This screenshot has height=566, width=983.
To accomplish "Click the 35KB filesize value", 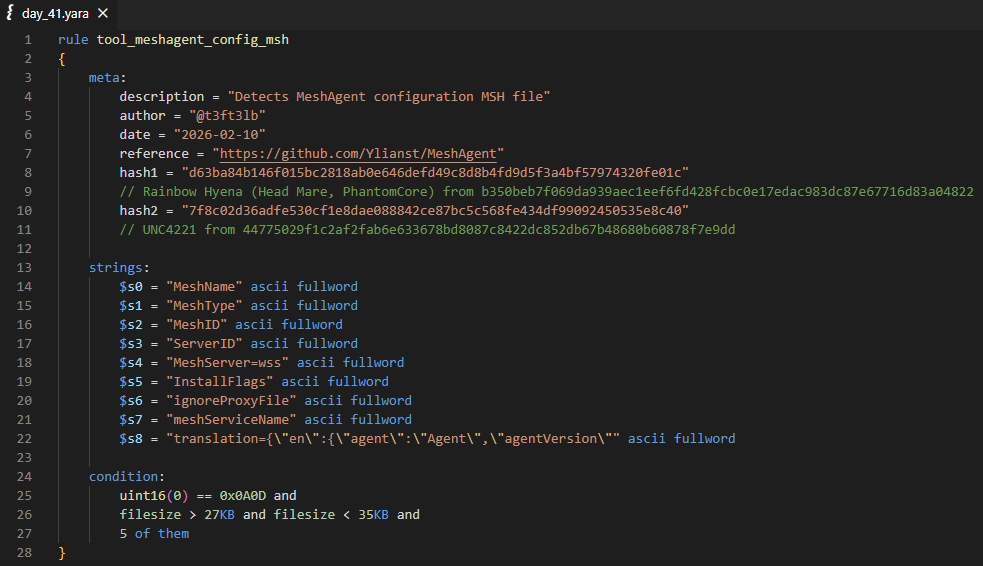I will point(374,515).
